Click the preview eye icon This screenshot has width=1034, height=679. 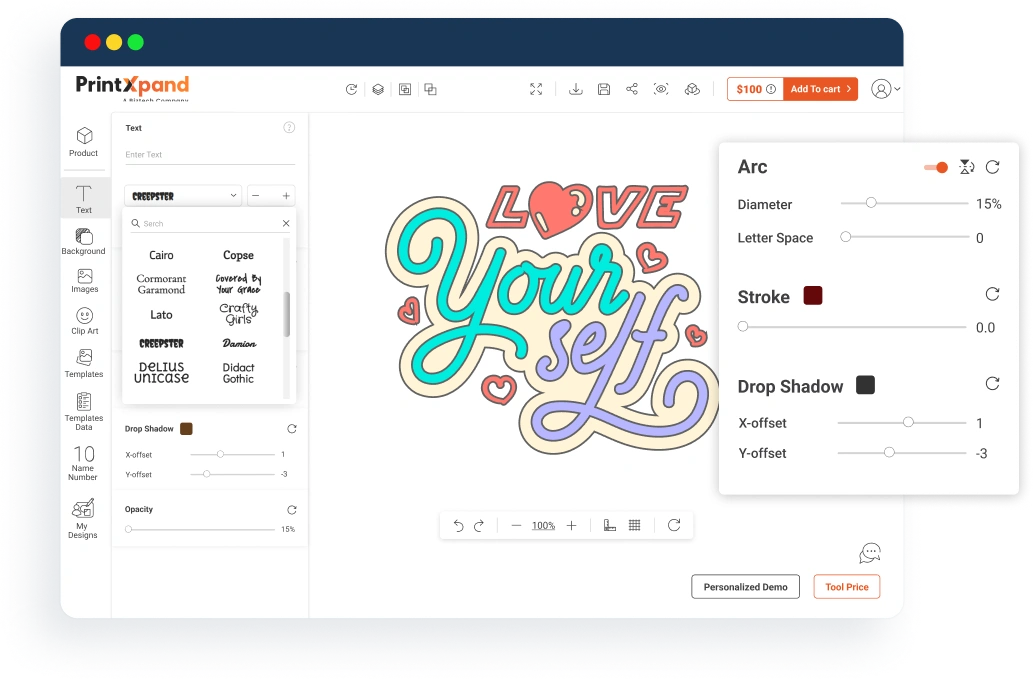tap(661, 89)
